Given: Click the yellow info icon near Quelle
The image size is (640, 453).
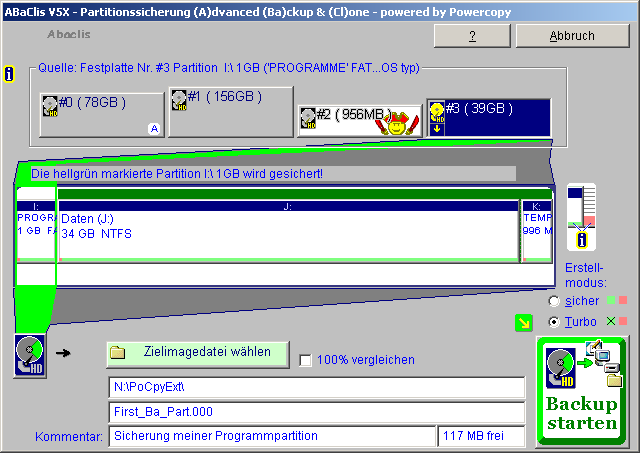Looking at the screenshot, I should click(10, 74).
